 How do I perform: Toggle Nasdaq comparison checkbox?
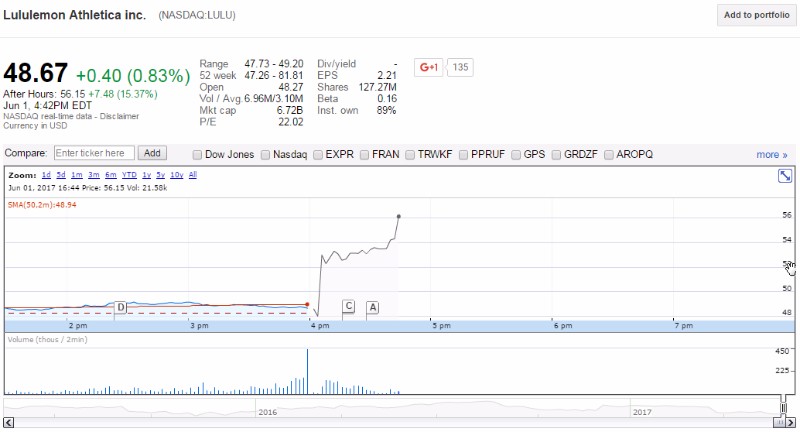(x=265, y=155)
